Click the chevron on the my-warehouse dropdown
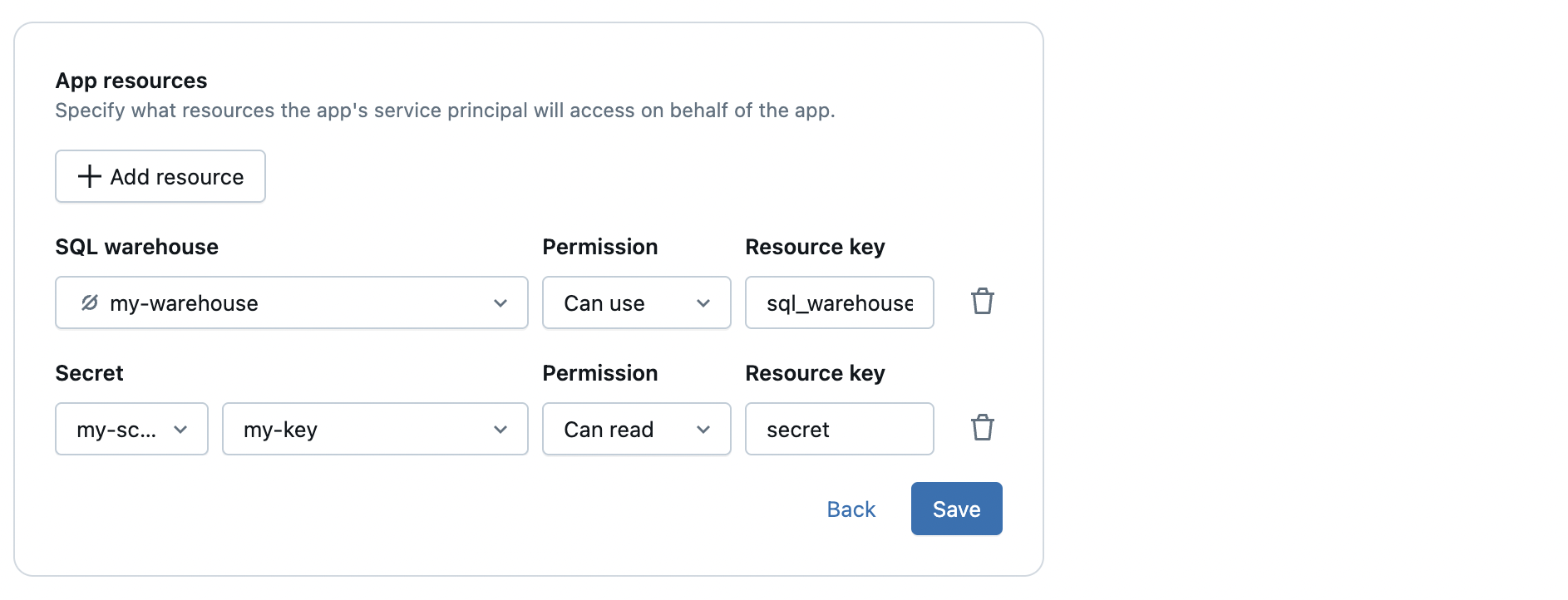1568x600 pixels. tap(500, 302)
